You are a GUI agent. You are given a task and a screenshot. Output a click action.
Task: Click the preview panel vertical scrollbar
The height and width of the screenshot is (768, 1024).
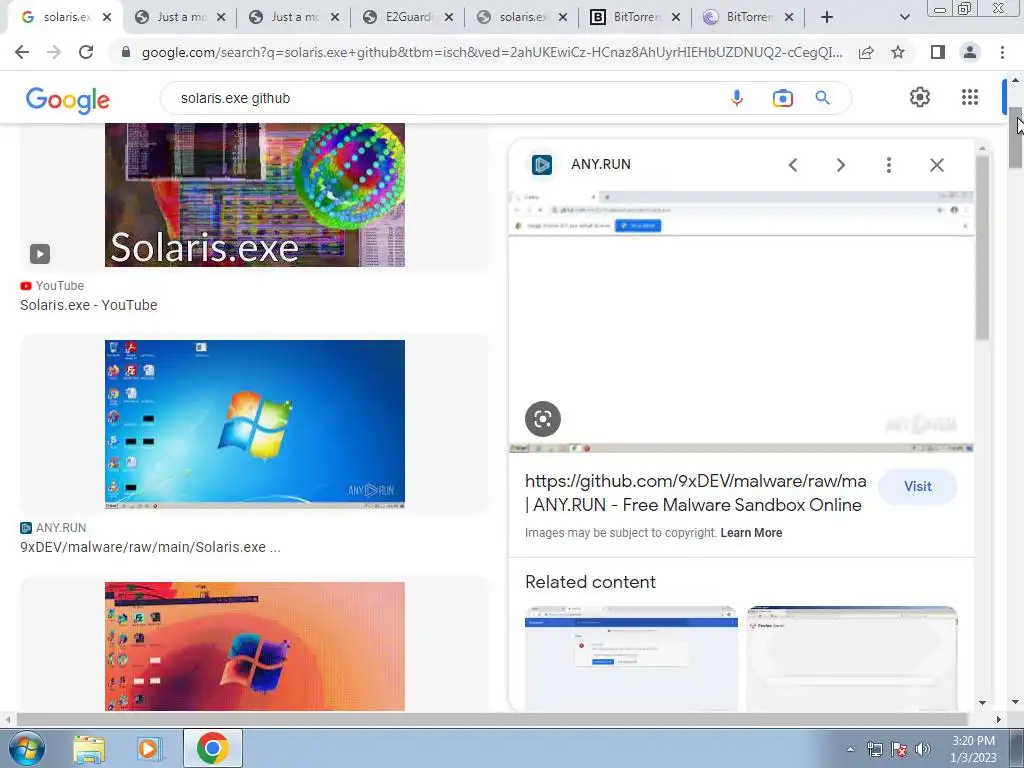tap(982, 248)
